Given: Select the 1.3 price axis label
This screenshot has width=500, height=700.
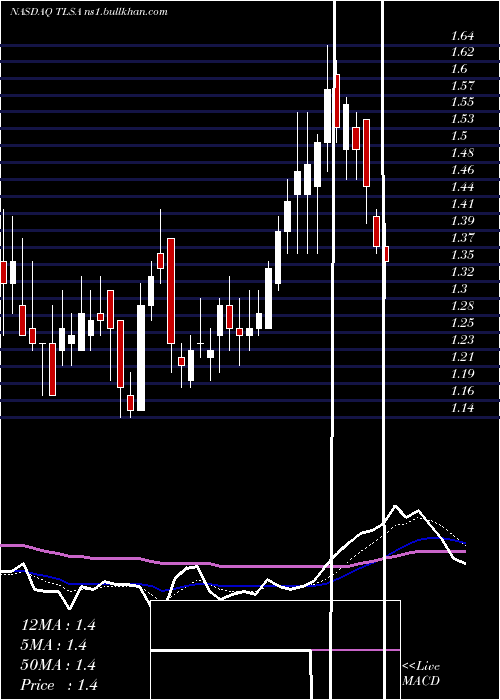Looking at the screenshot, I should click(459, 289).
